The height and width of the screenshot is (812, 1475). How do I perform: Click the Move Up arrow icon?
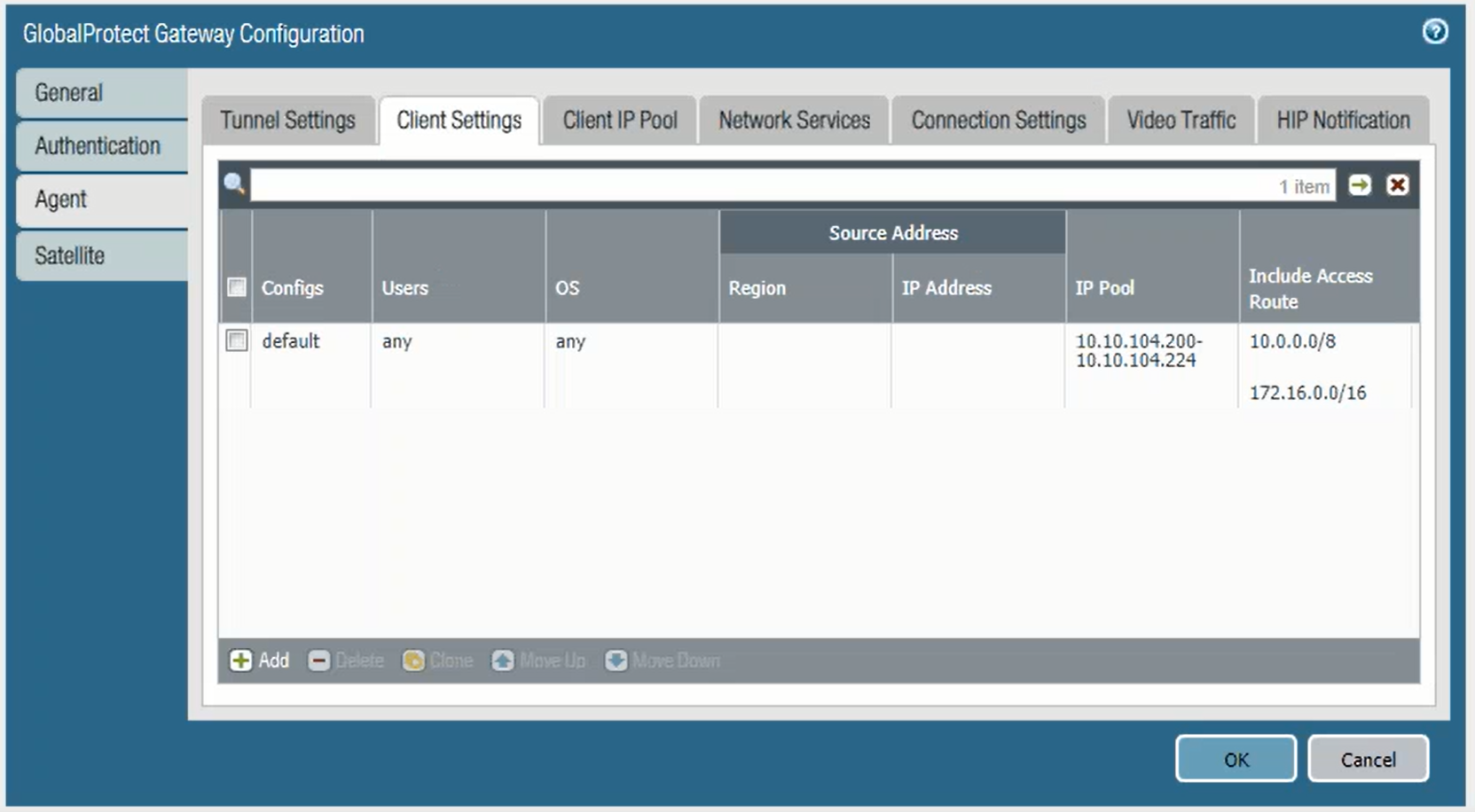(503, 660)
